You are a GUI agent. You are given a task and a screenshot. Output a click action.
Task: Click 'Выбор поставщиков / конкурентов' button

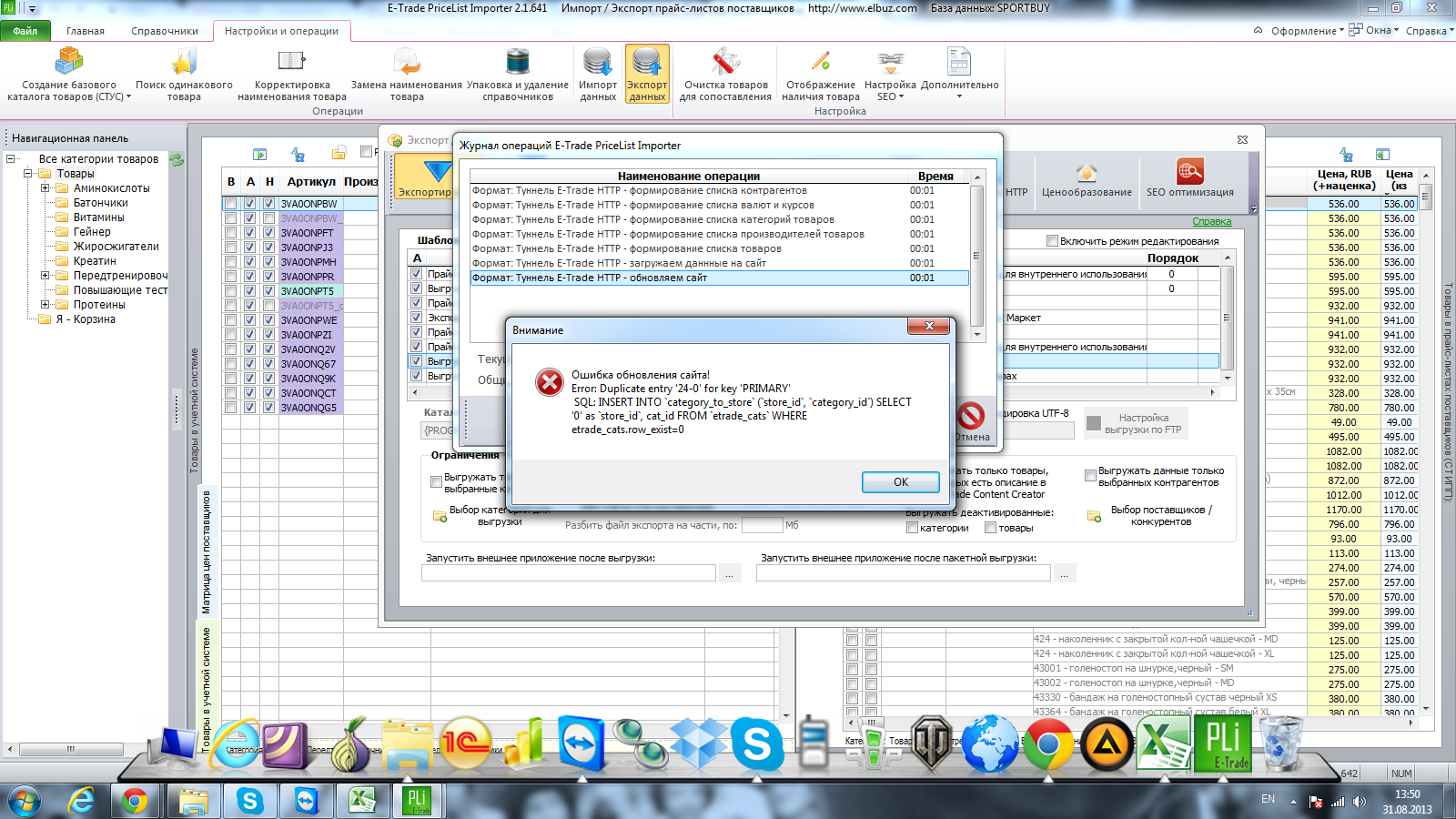[x=1150, y=516]
